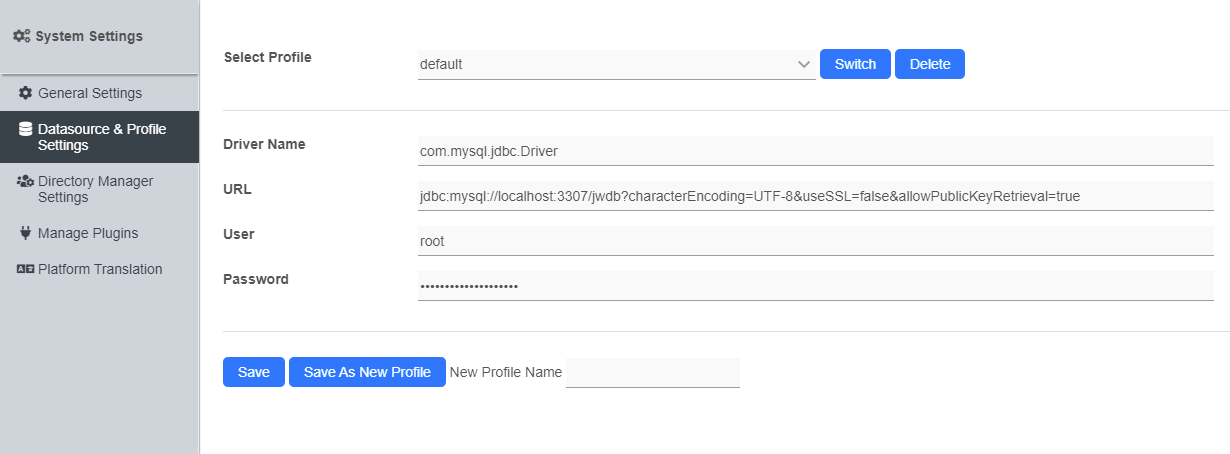1230x454 pixels.
Task: Click the New Profile Name field
Action: point(652,373)
